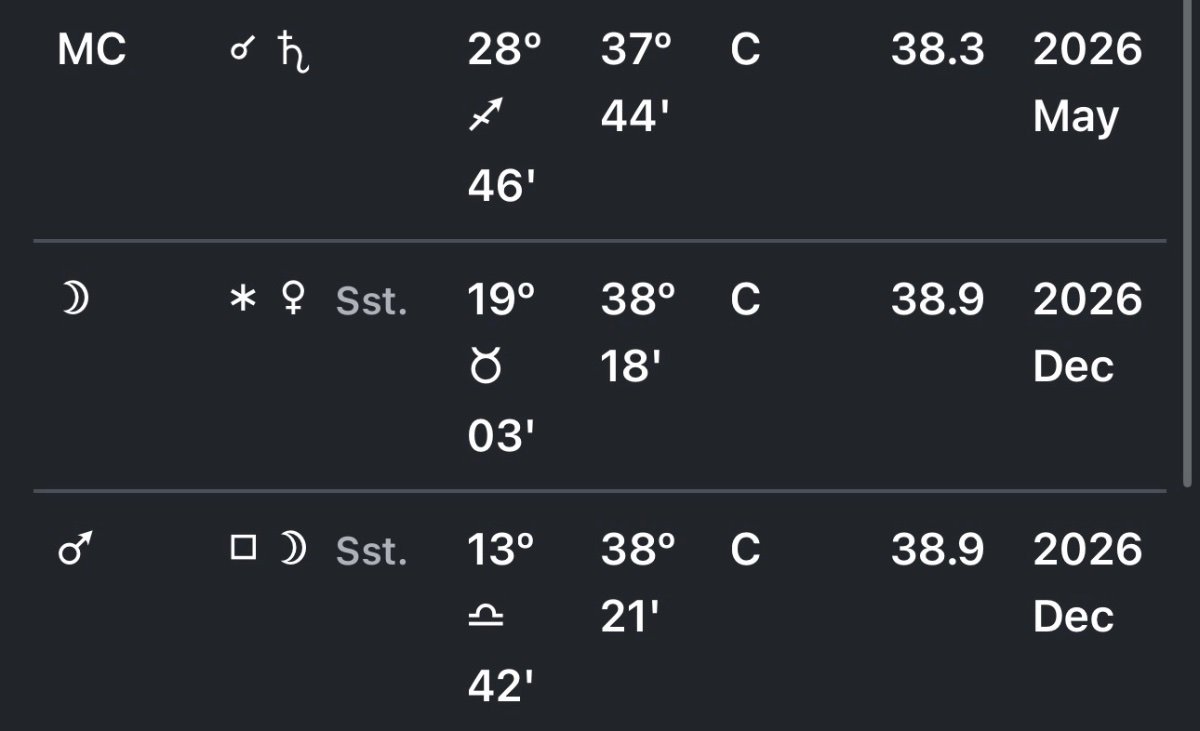The width and height of the screenshot is (1200, 731).
Task: Click the 38° 21' arc value
Action: point(638,584)
